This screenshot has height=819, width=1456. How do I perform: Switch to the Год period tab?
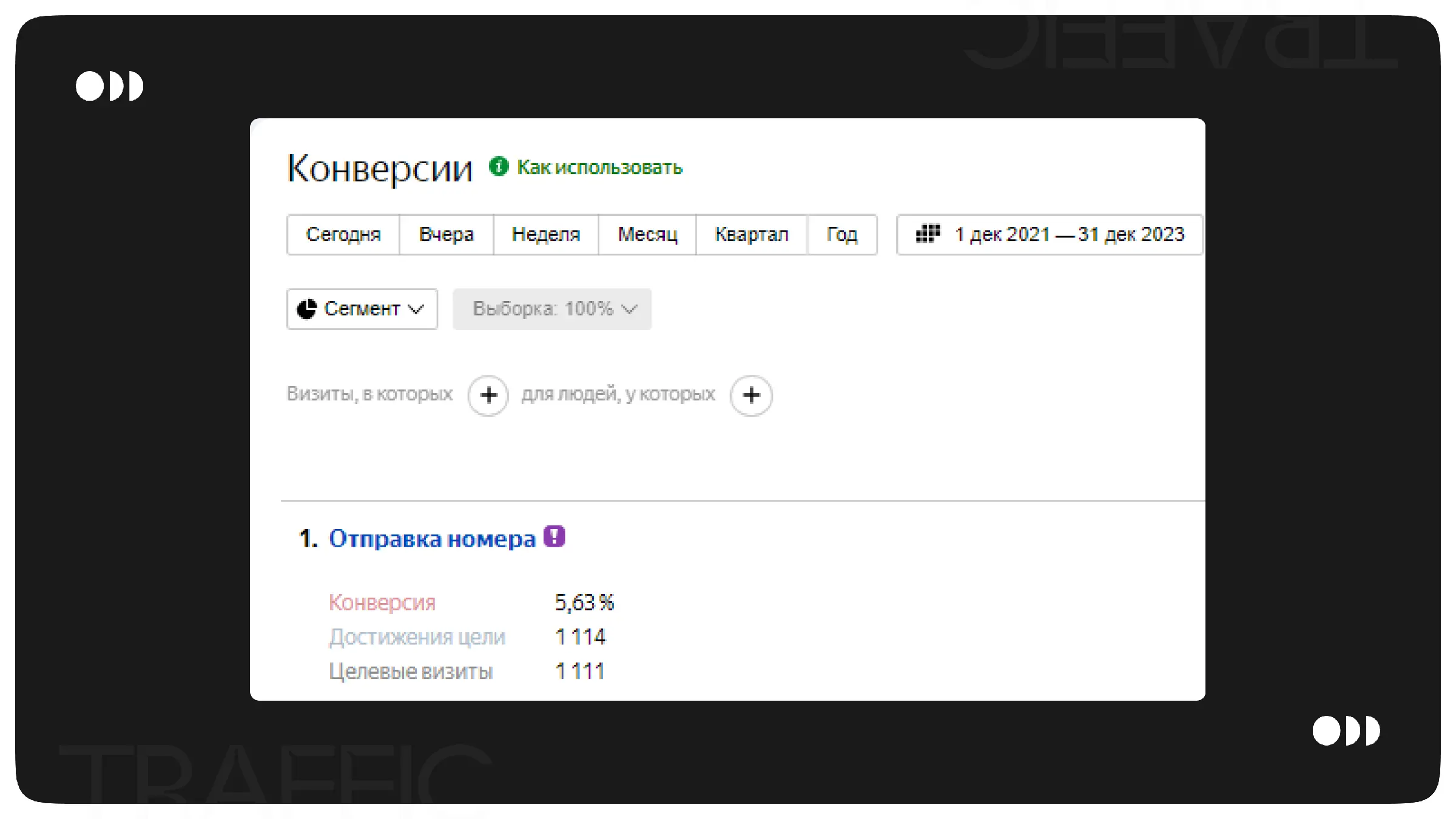(842, 235)
